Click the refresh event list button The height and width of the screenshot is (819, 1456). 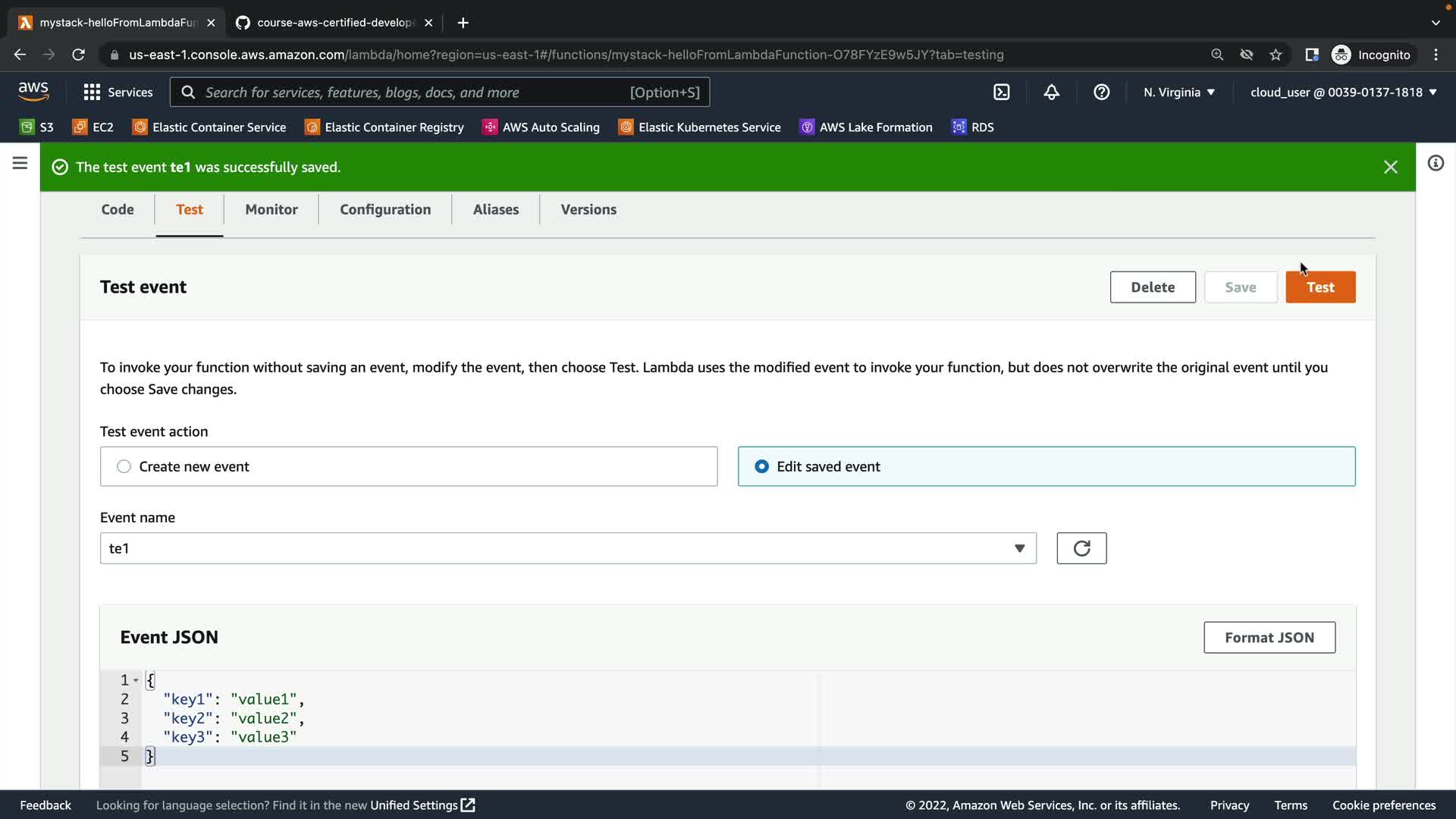click(x=1081, y=548)
